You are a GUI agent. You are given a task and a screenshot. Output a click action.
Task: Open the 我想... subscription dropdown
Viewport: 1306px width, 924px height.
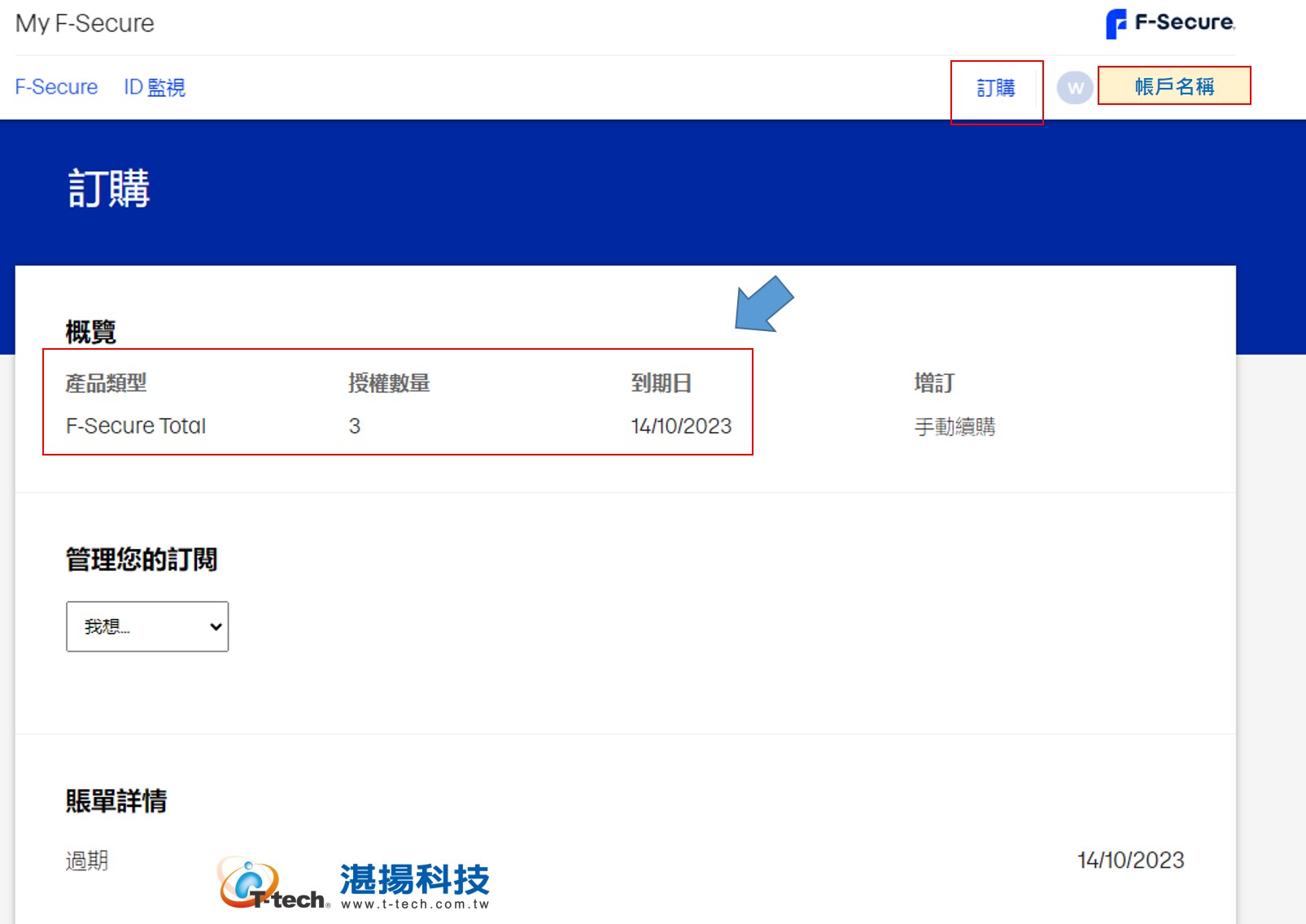coord(147,626)
